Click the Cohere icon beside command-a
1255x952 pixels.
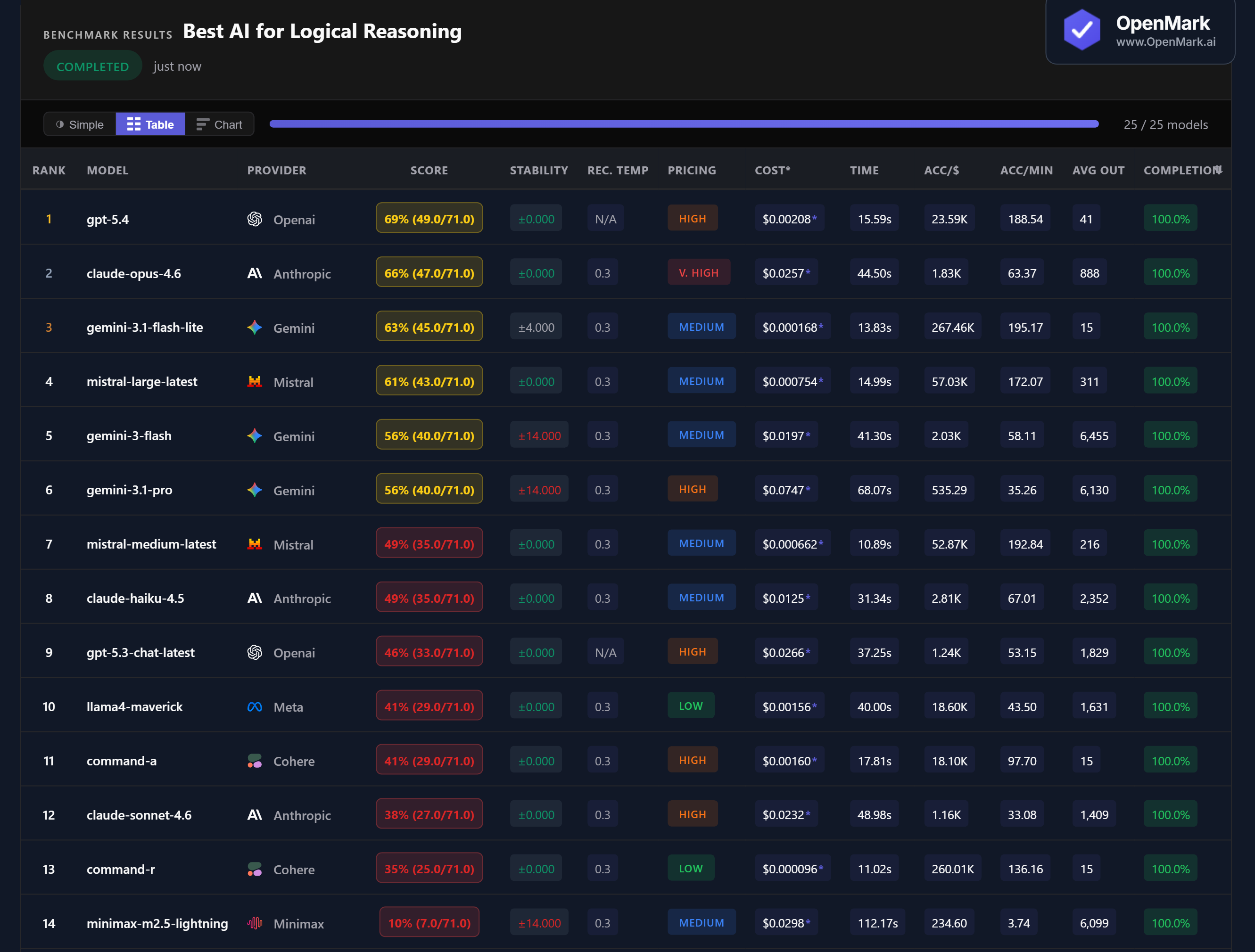pos(255,761)
